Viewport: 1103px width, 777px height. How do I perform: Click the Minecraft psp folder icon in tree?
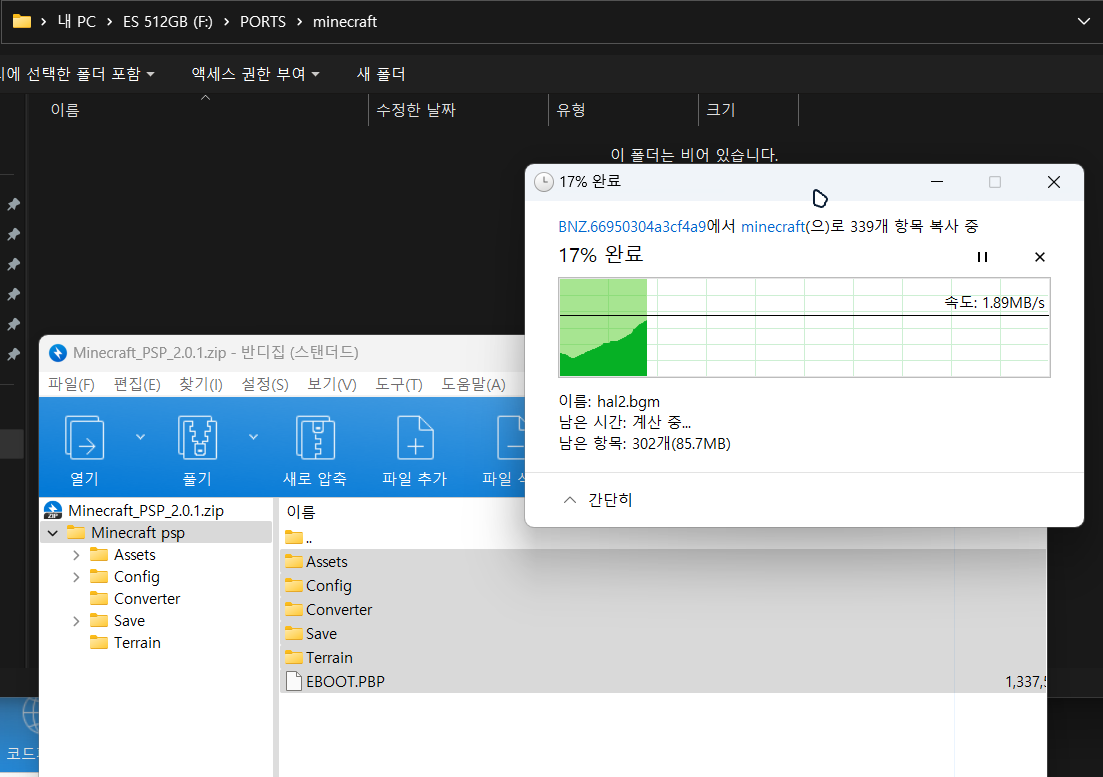click(x=76, y=532)
